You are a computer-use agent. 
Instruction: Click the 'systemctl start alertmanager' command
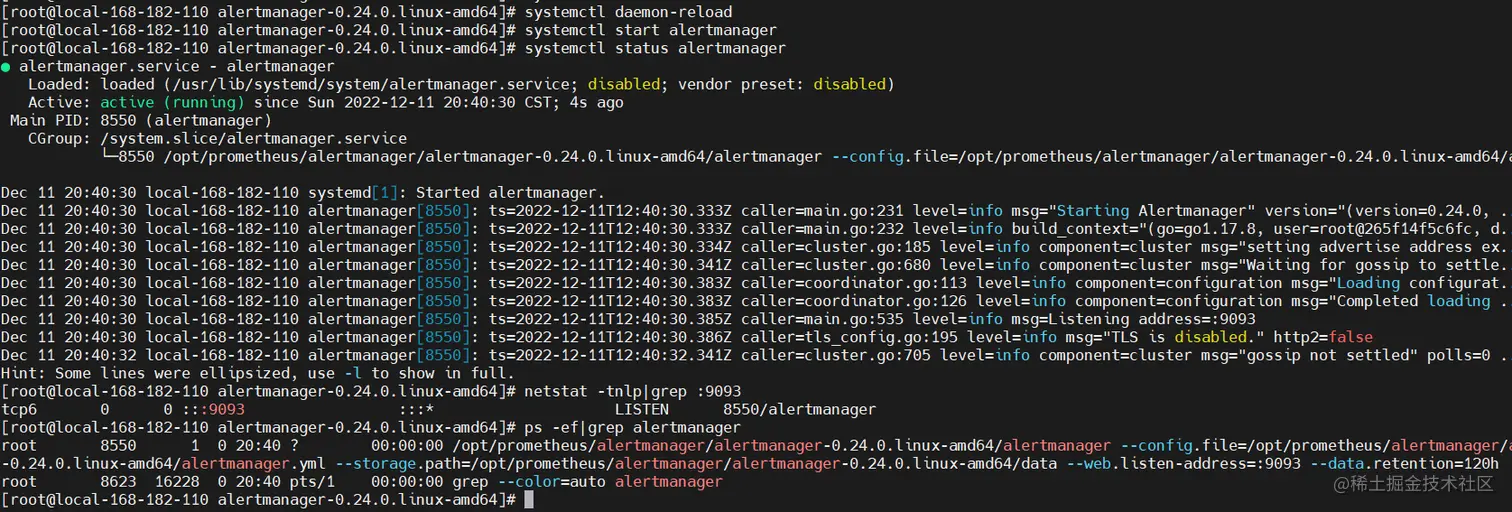650,30
